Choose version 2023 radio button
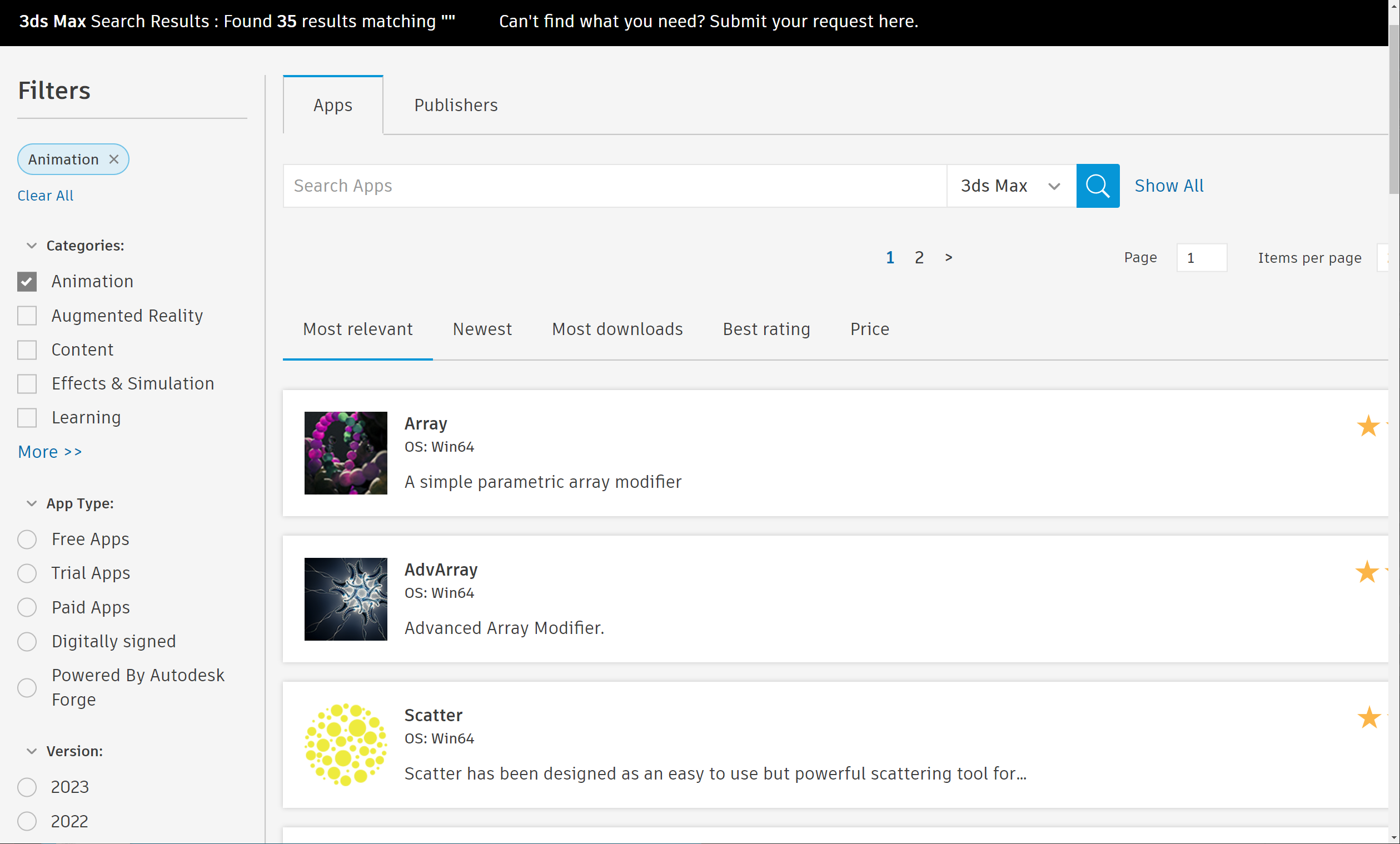This screenshot has height=844, width=1400. [x=27, y=787]
